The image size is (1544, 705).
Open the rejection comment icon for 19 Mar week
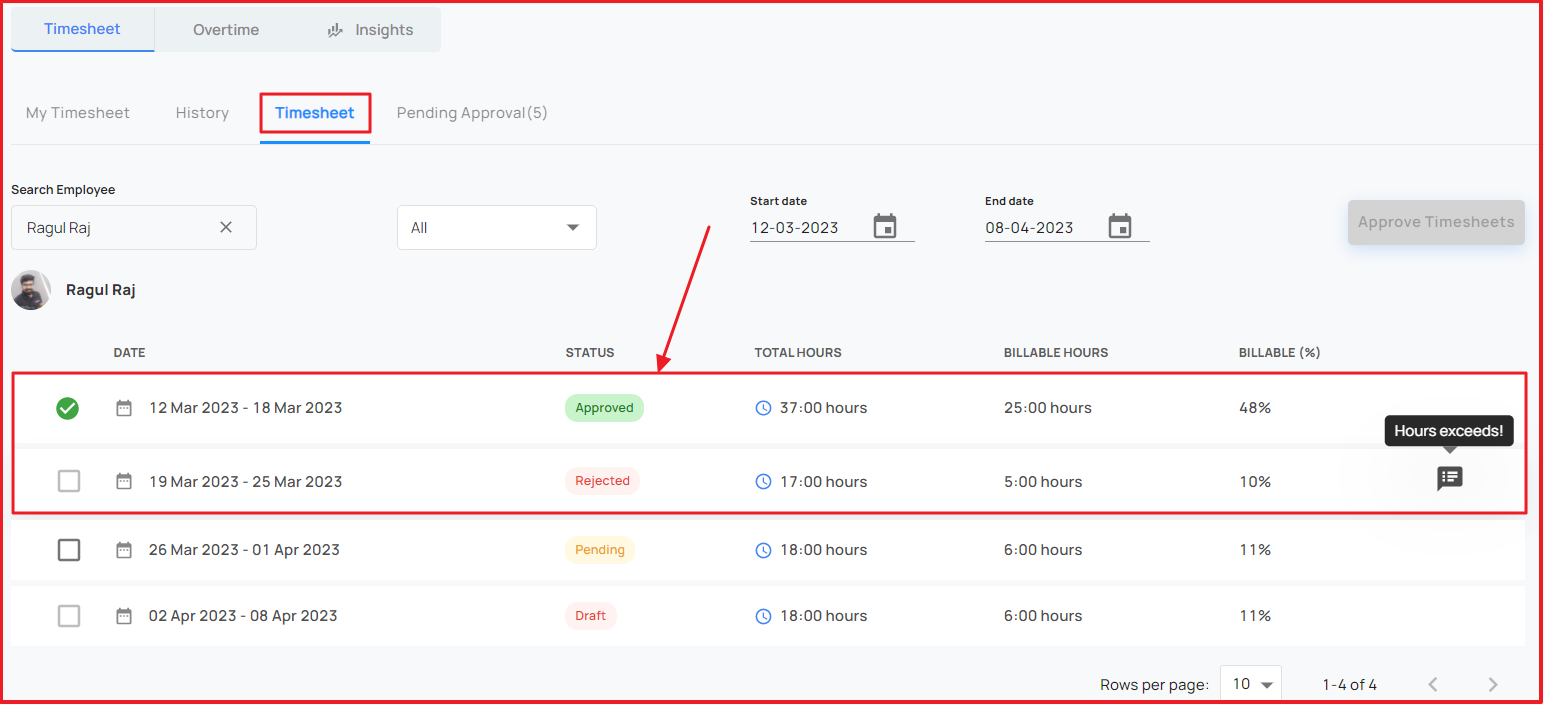click(1450, 478)
